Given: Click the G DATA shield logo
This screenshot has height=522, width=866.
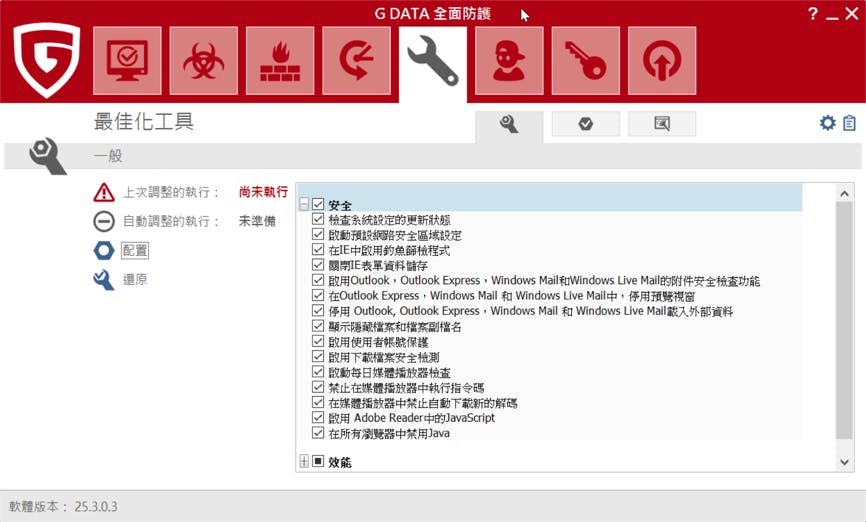Looking at the screenshot, I should point(47,59).
